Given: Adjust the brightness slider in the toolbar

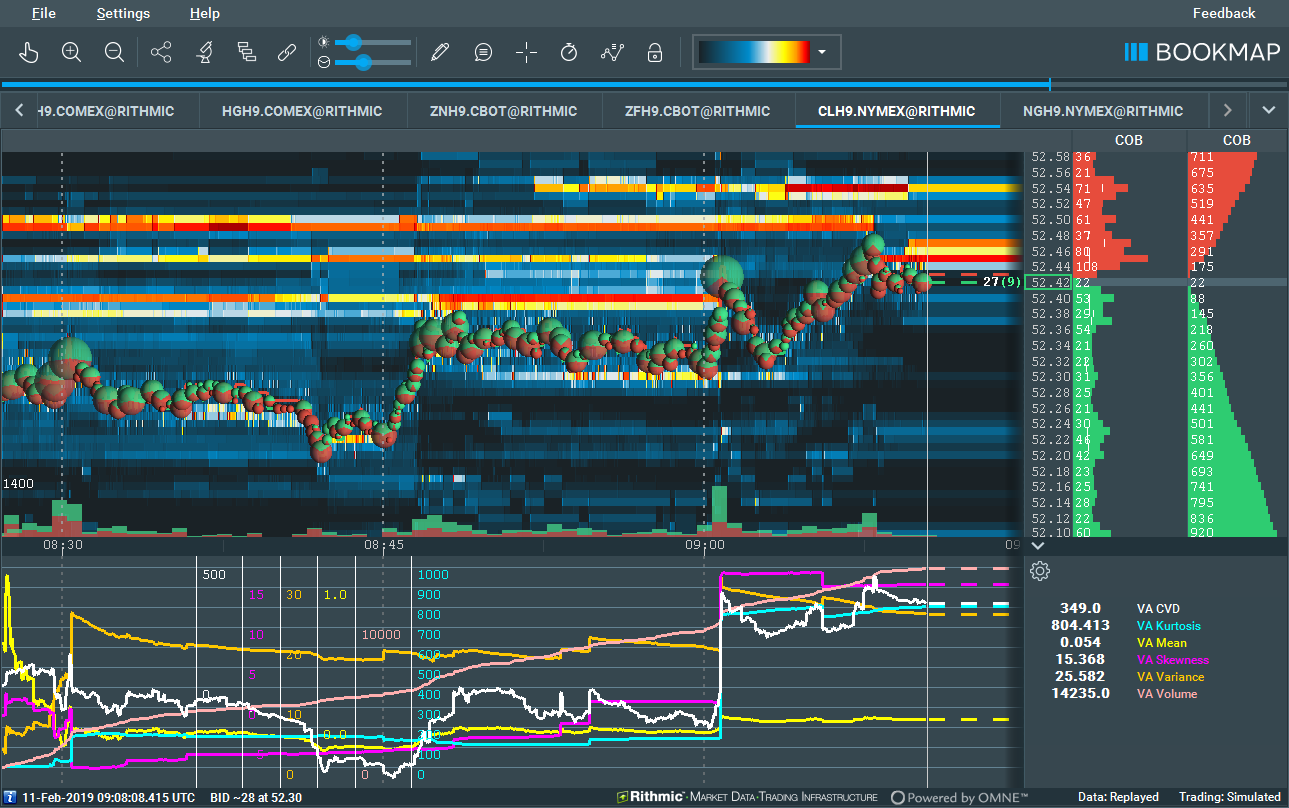Looking at the screenshot, I should tap(355, 42).
